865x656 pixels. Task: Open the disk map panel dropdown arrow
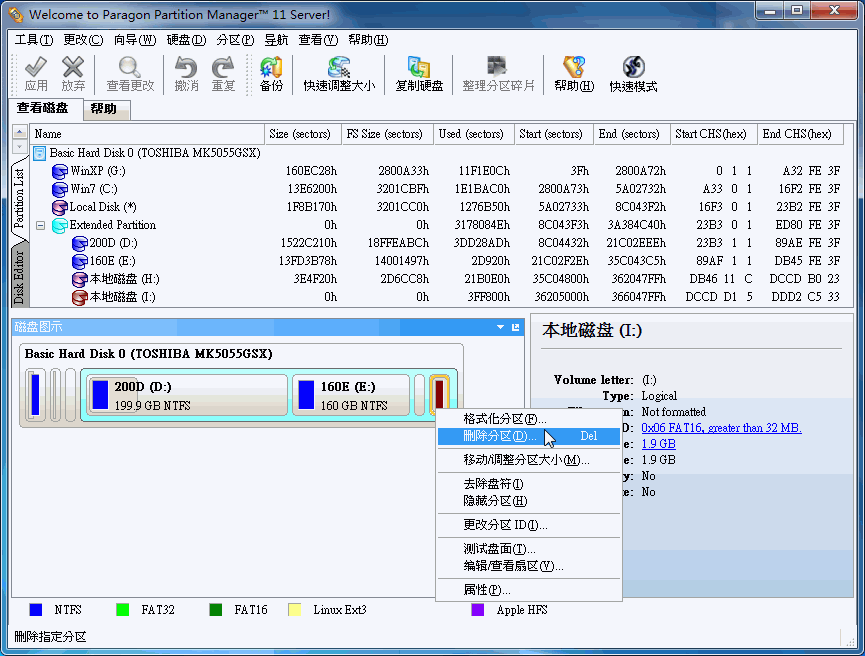pos(500,327)
